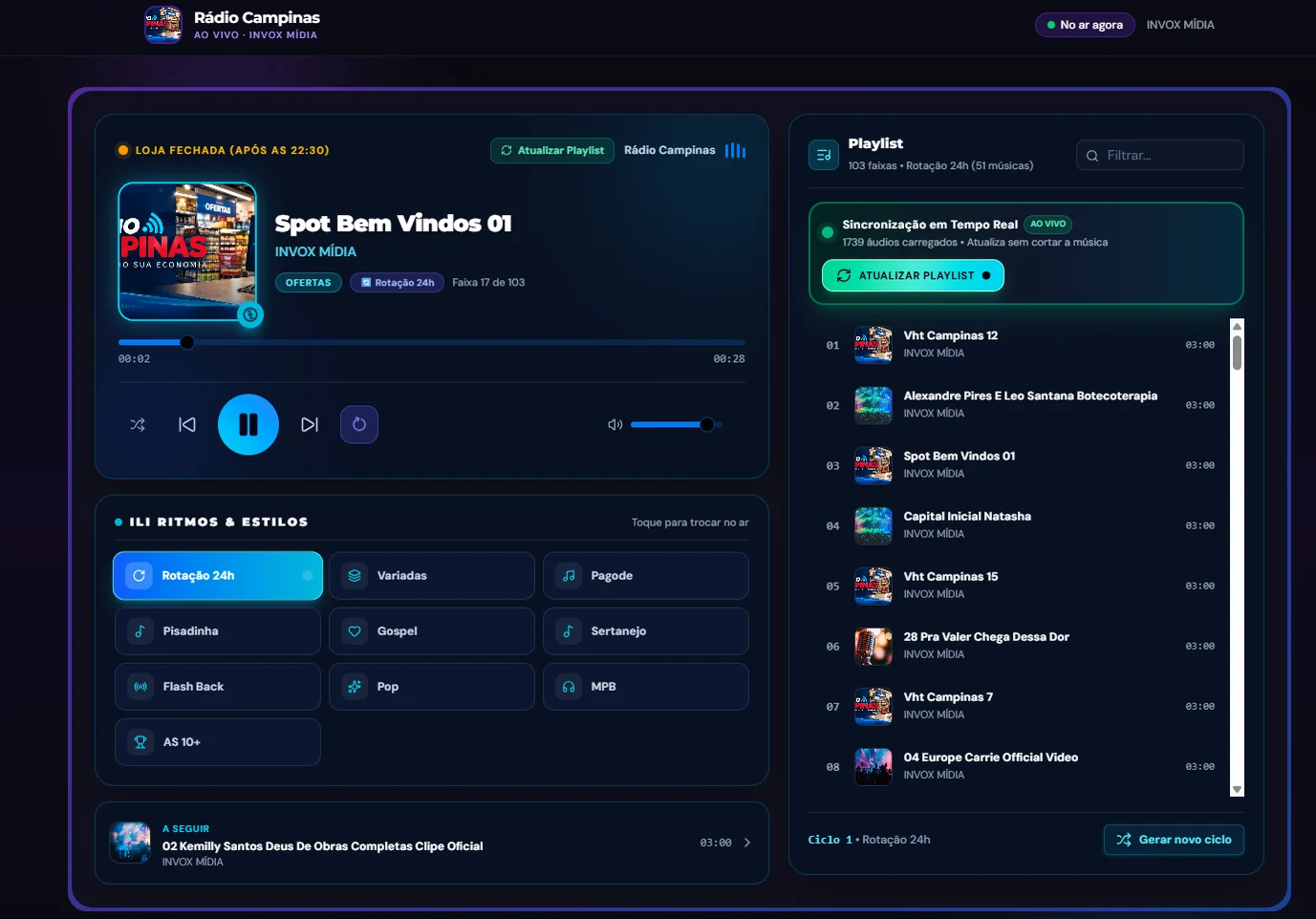Play Vht Campinas 12 from playlist

(x=1021, y=345)
